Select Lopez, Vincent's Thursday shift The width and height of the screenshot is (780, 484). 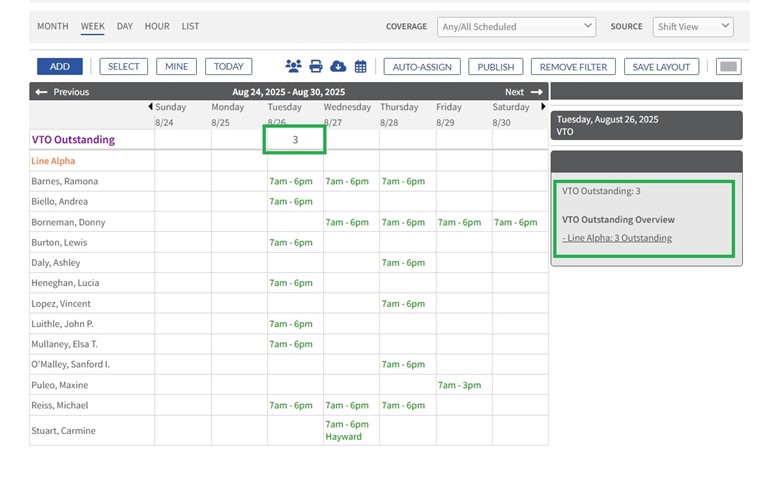403,303
